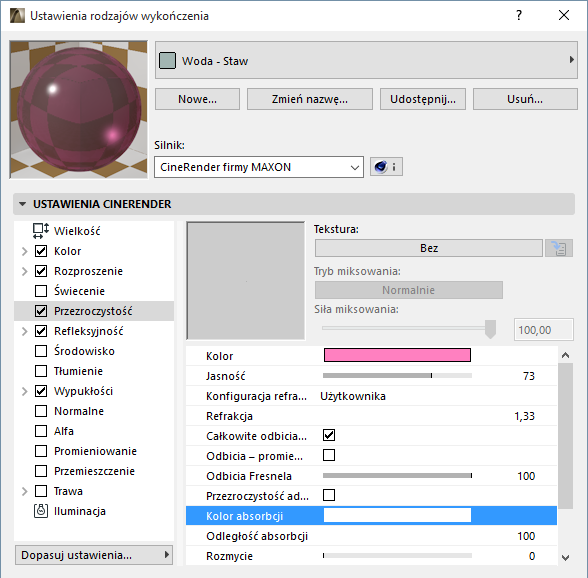This screenshot has width=588, height=578.
Task: Toggle the Kolor channel checkbox
Action: click(x=41, y=251)
